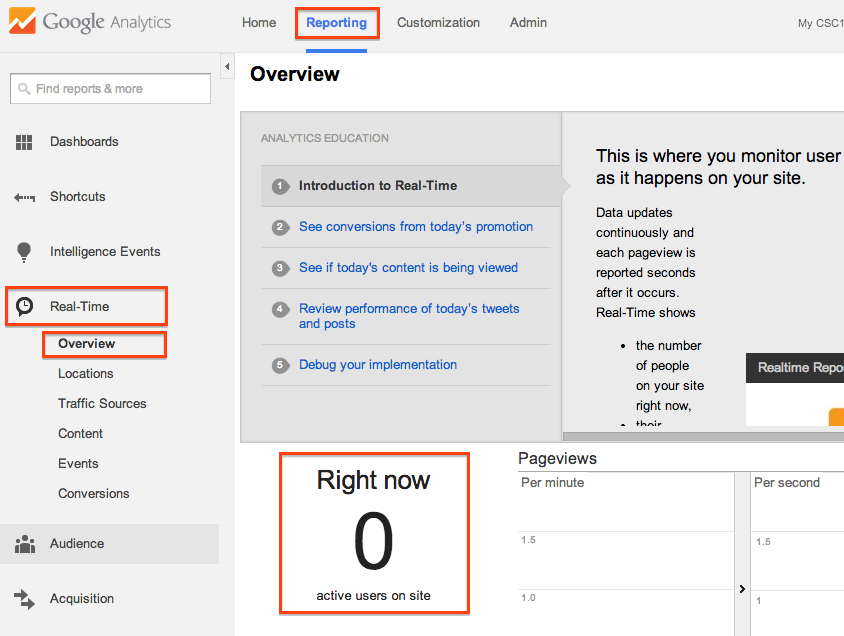Screen dimensions: 844x636
Task: Click the Real-Time clock icon
Action: 25,307
